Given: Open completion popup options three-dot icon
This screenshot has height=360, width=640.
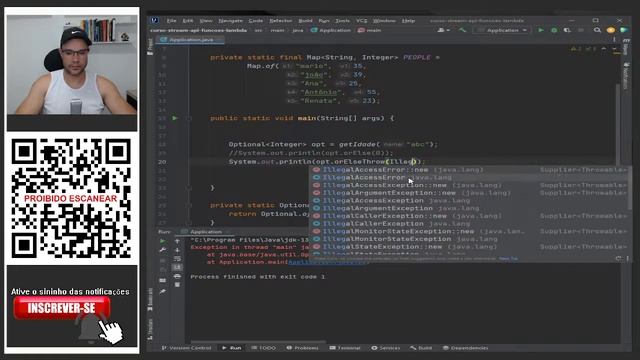Looking at the screenshot, I should 627,258.
